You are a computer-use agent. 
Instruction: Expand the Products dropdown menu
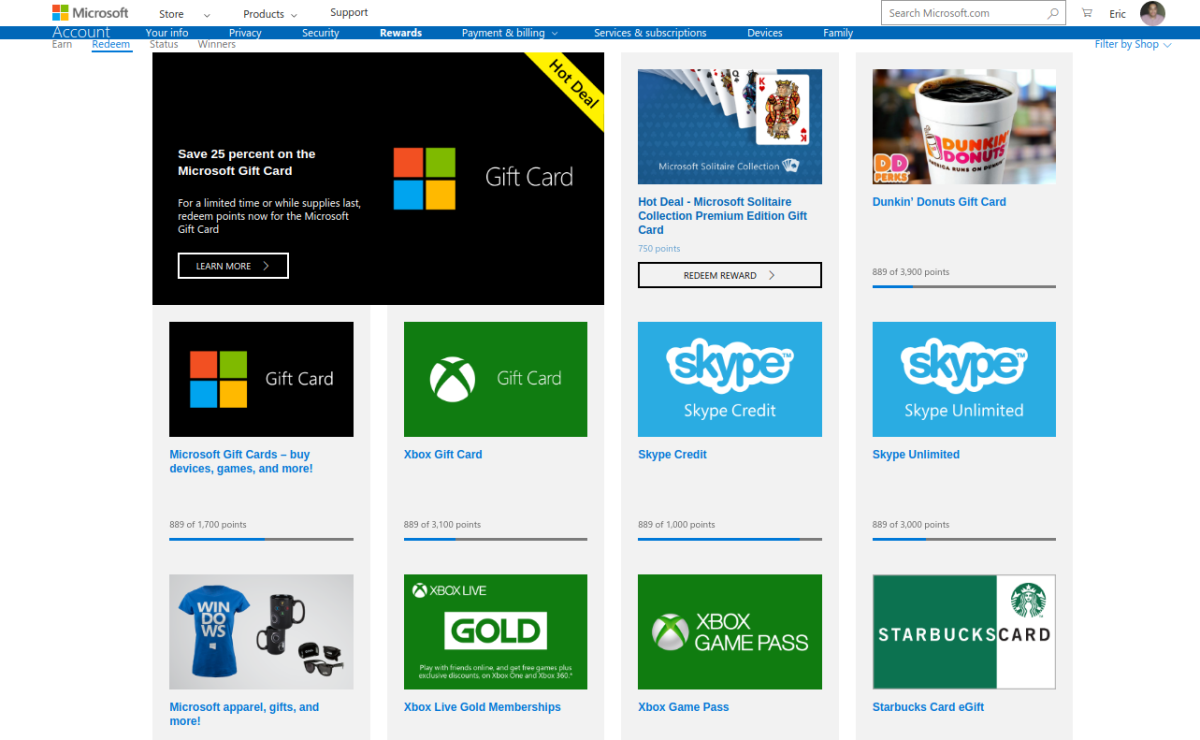(270, 14)
